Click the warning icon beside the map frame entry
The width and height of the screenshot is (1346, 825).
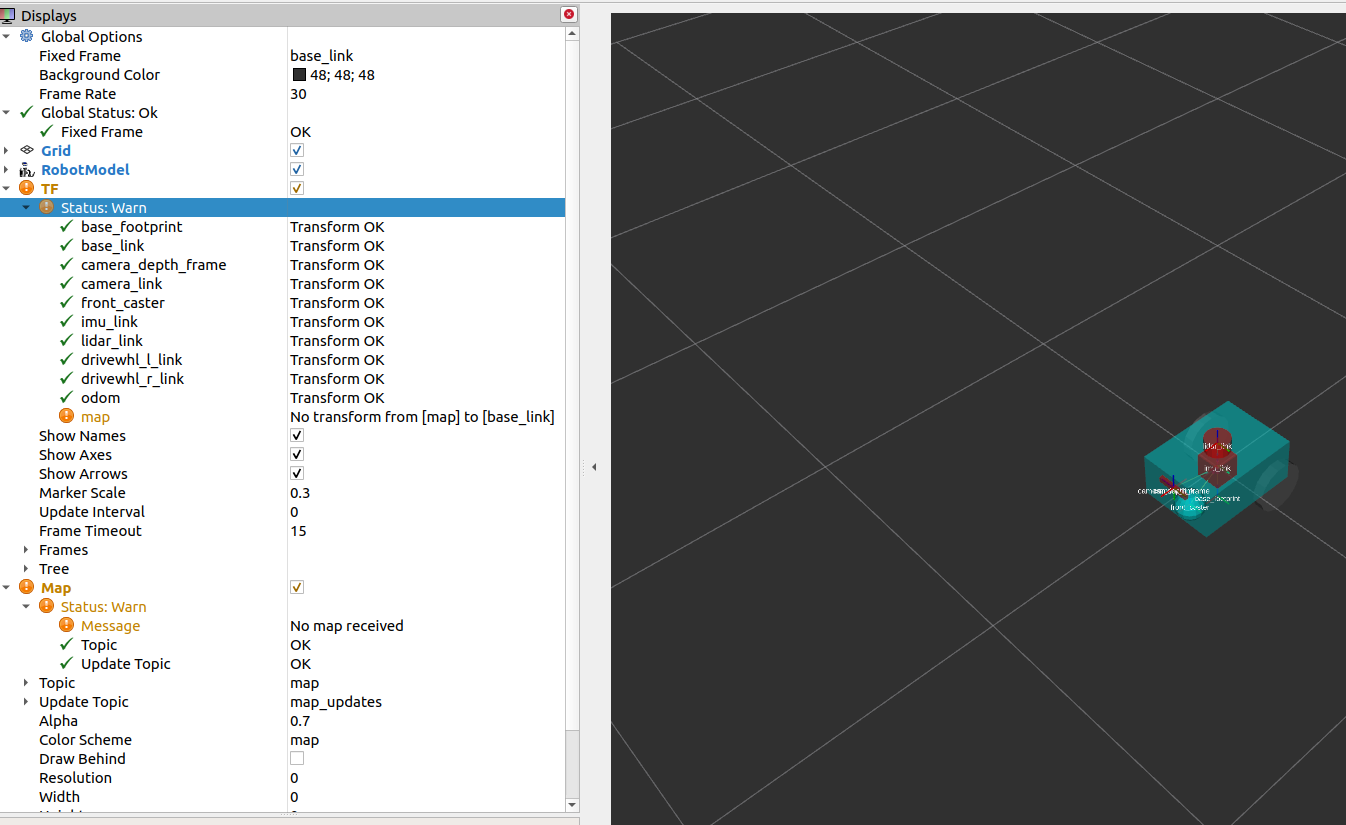click(x=67, y=417)
